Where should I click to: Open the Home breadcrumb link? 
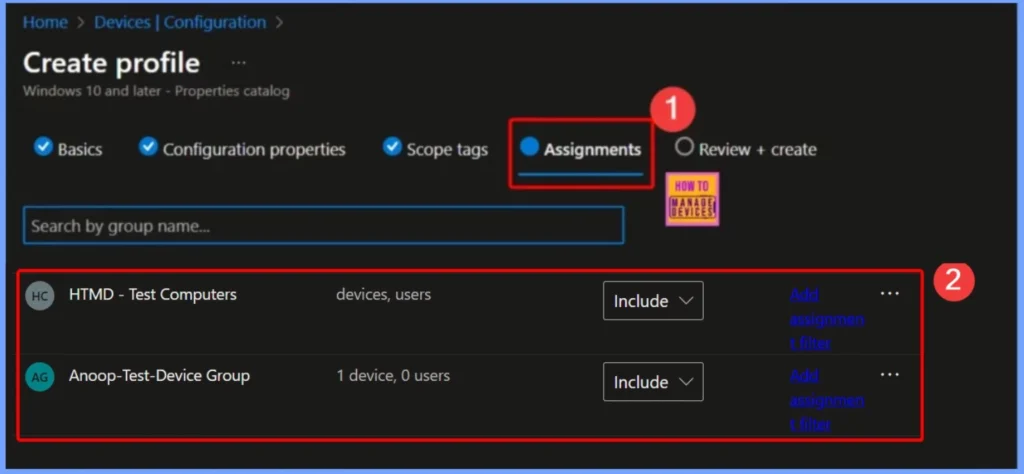tap(45, 22)
